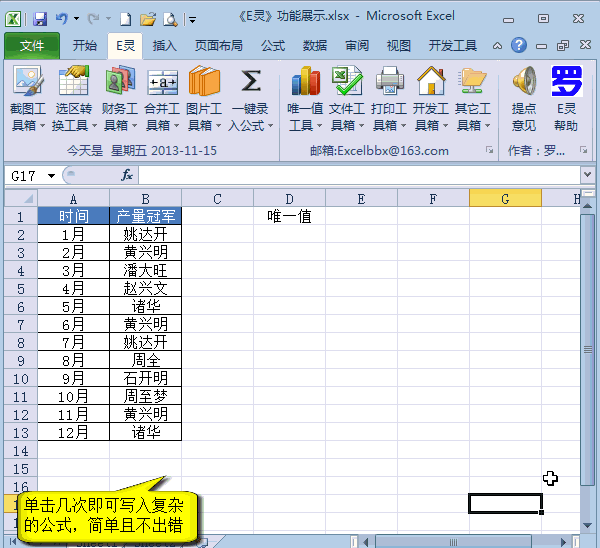600x548 pixels.
Task: Switch to the 插入 ribbon tab
Action: (x=165, y=45)
